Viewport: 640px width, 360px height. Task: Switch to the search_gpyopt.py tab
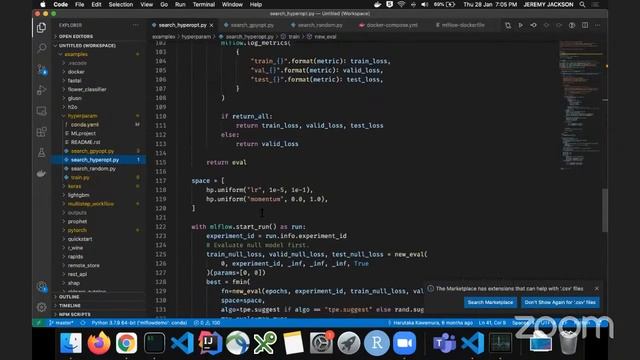[x=251, y=25]
